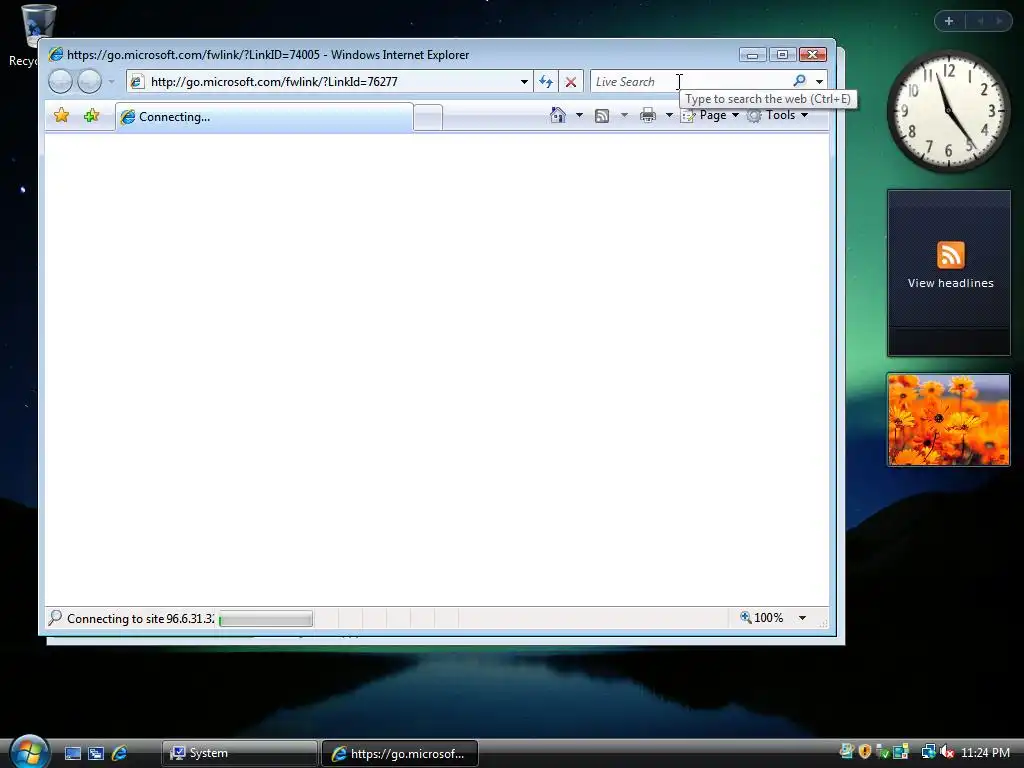Click the address bar page icon

coord(136,82)
